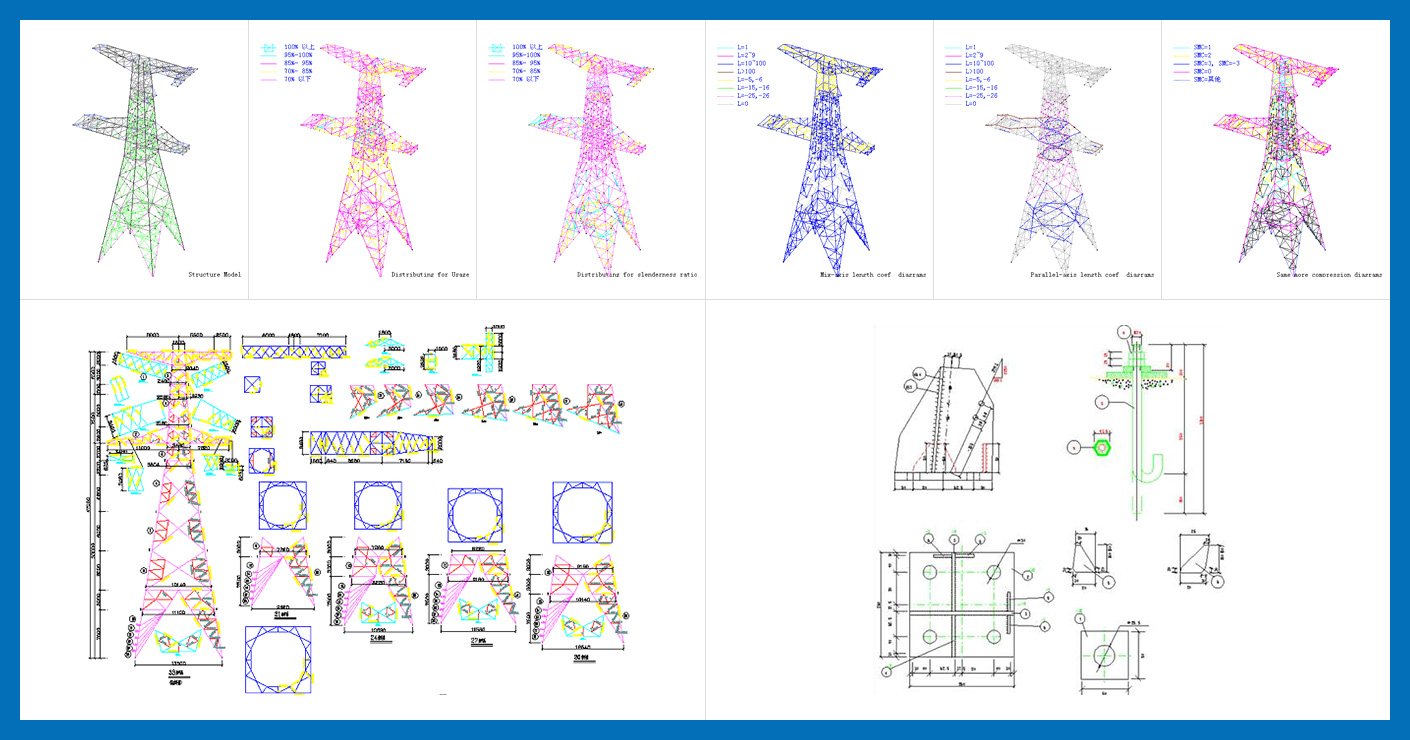Image resolution: width=1410 pixels, height=740 pixels.
Task: Click the 'L=1' legend entry in Min-axis diagram
Action: (742, 47)
